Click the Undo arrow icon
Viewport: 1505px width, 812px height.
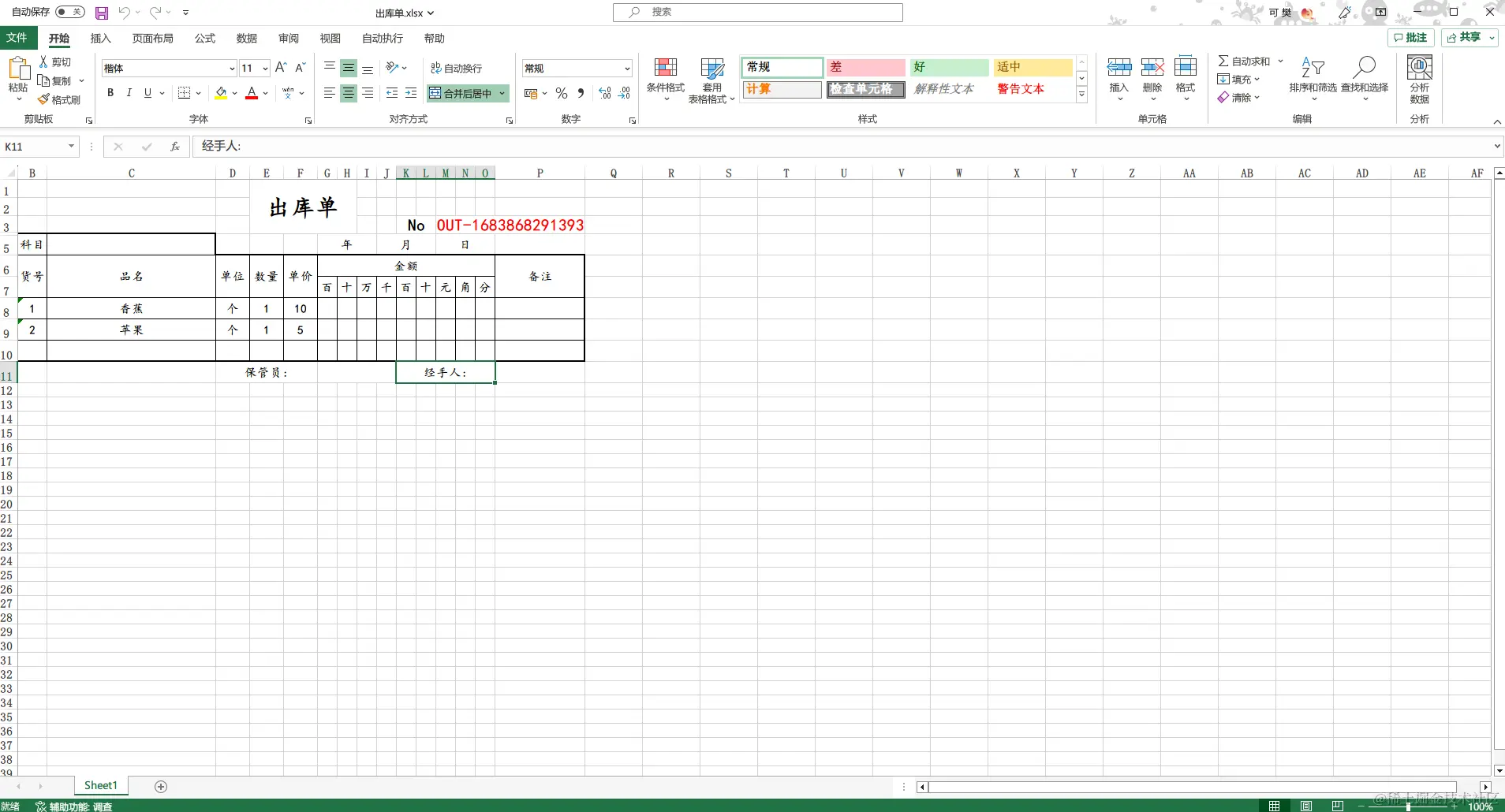124,13
